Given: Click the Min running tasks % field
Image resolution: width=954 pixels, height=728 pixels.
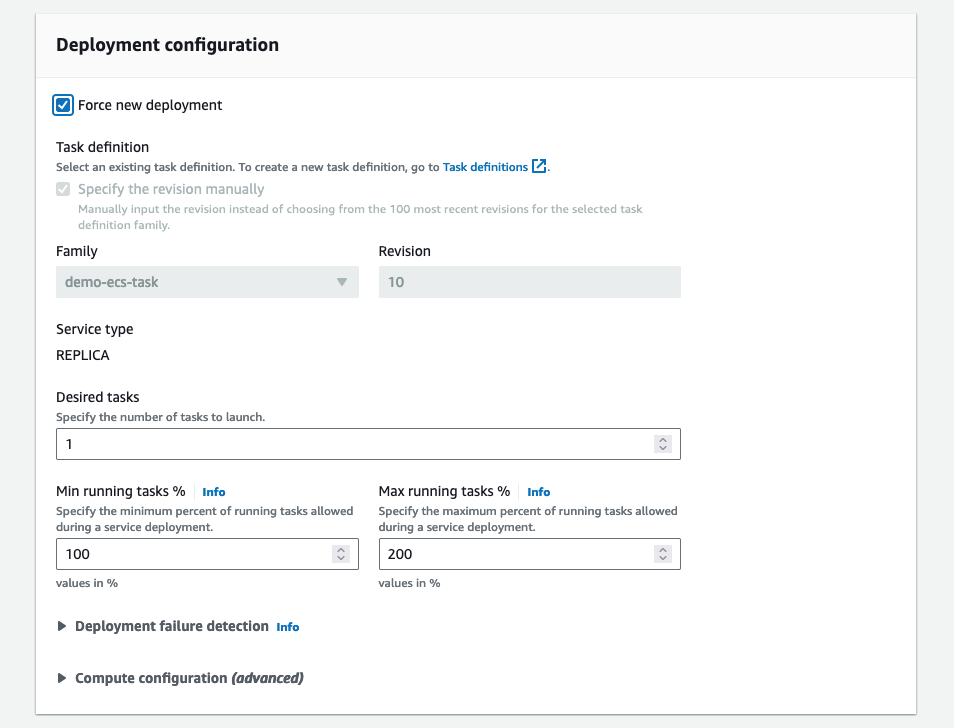Looking at the screenshot, I should [195, 554].
